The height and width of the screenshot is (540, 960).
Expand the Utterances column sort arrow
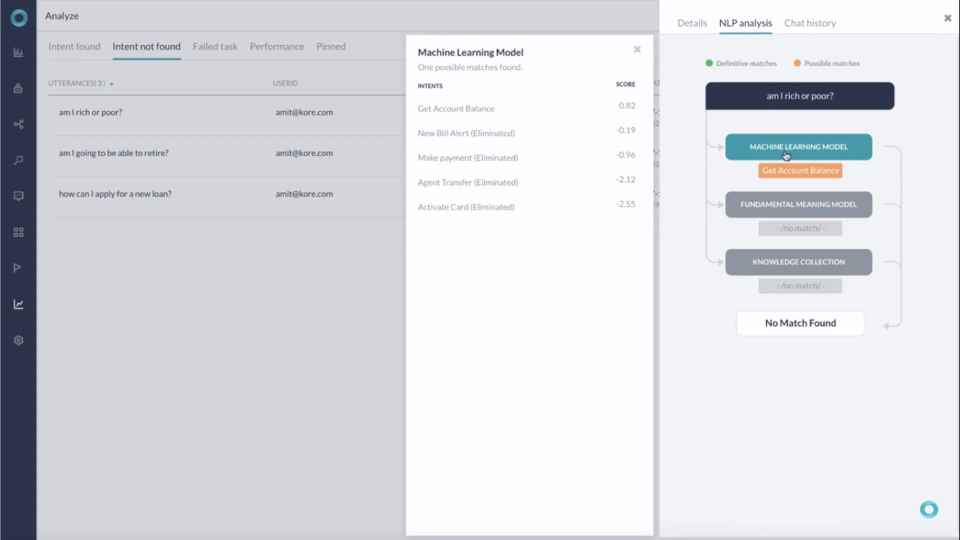click(x=112, y=84)
